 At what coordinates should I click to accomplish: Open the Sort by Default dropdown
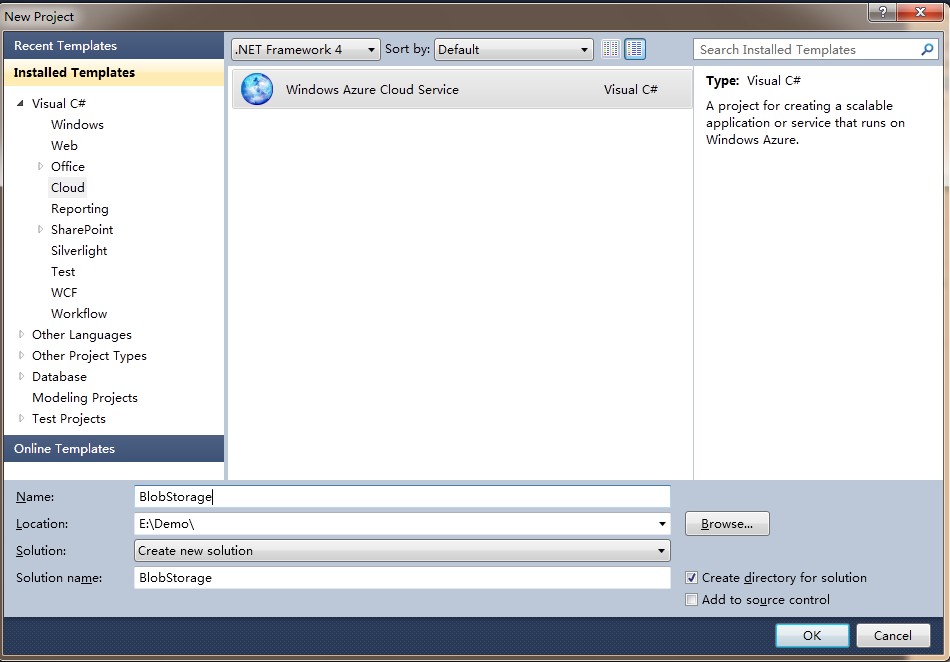[513, 50]
